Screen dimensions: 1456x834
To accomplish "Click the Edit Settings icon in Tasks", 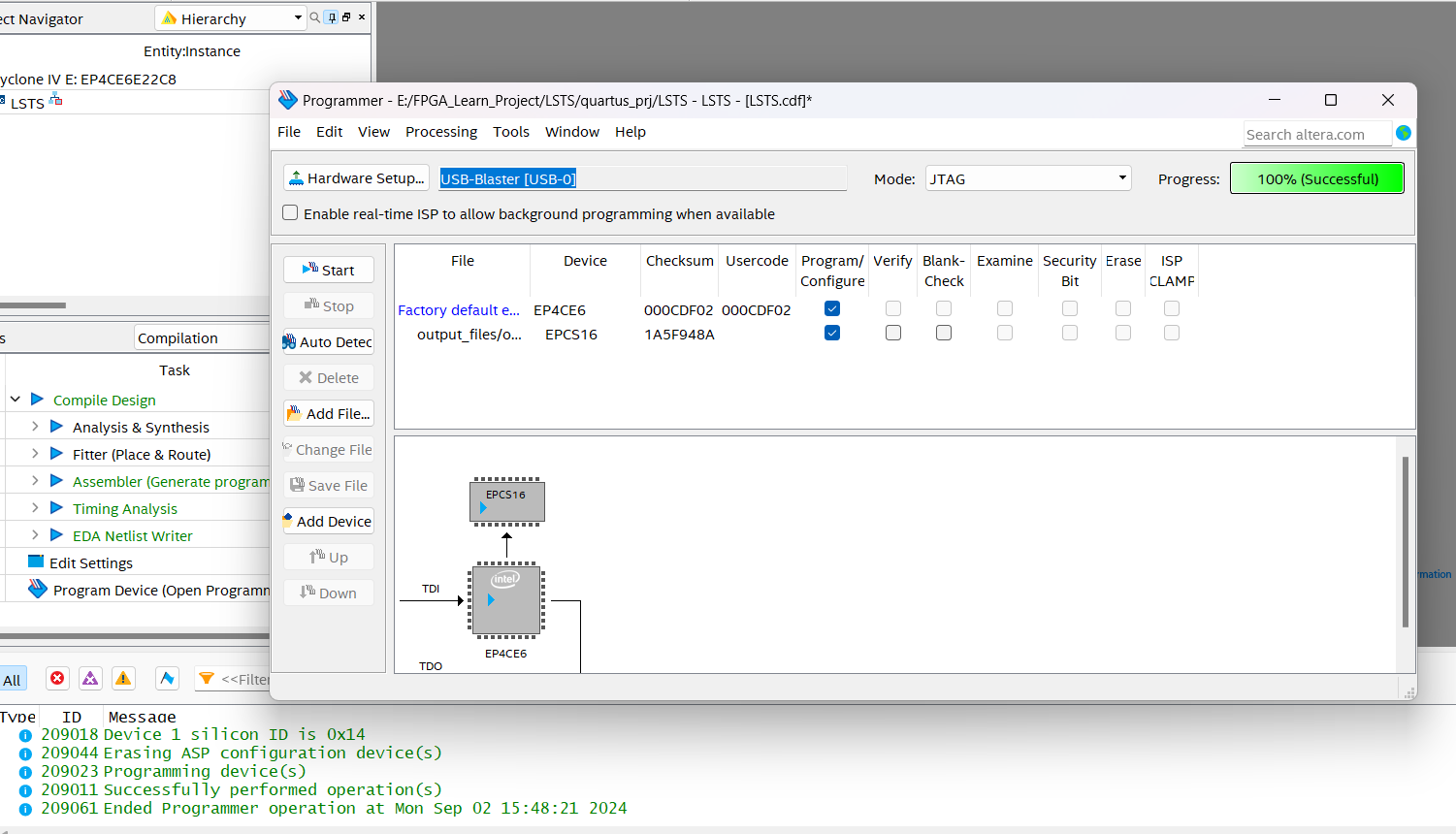I will pos(36,561).
